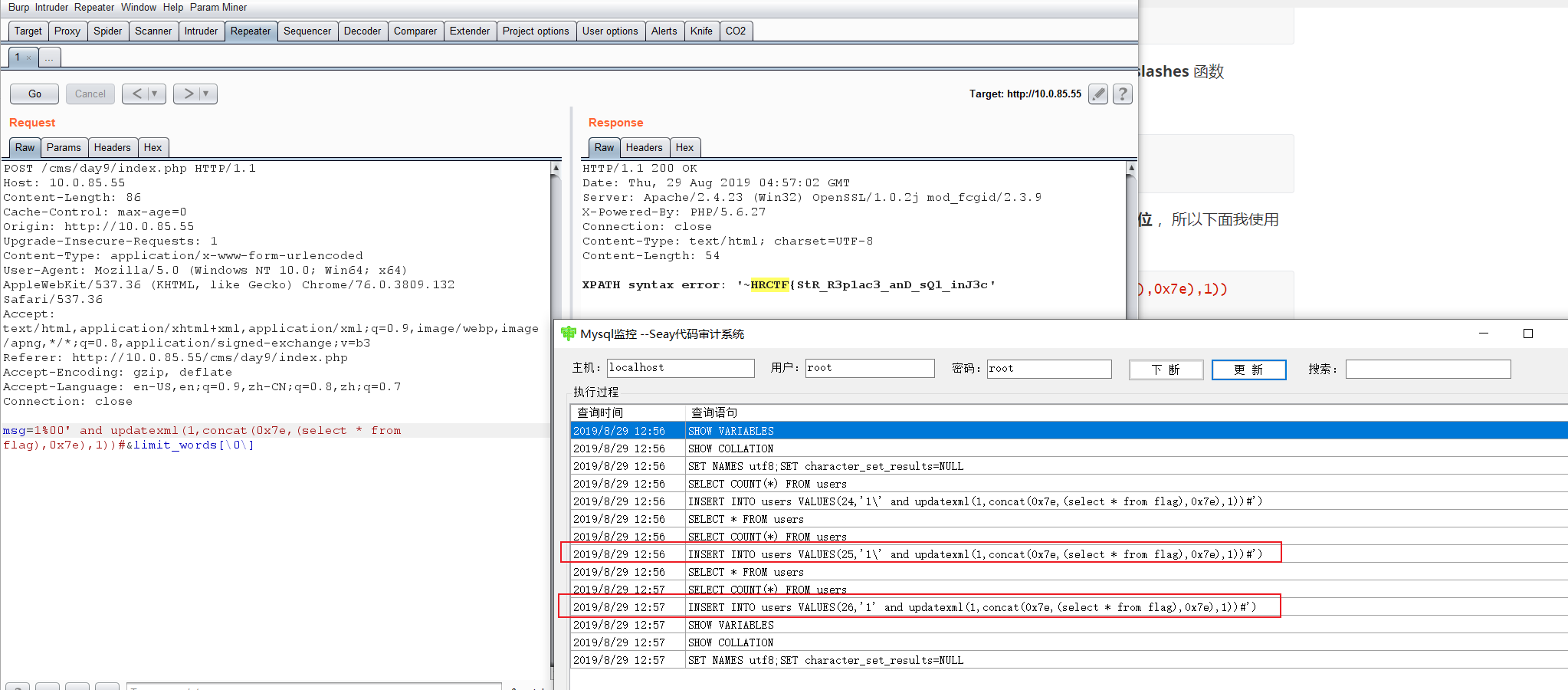
Task: Close Repeater tab 1 with its x
Action: click(x=29, y=58)
